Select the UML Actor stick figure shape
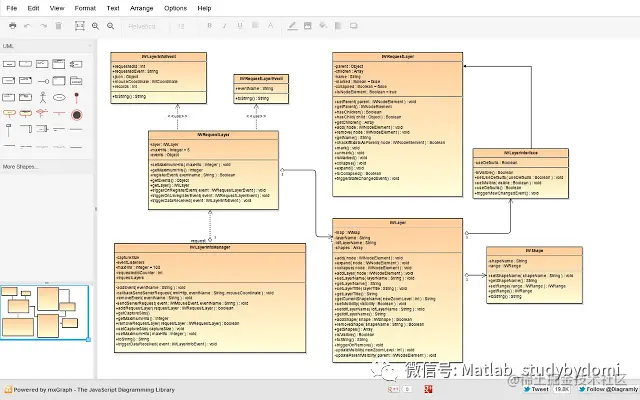 click(42, 97)
